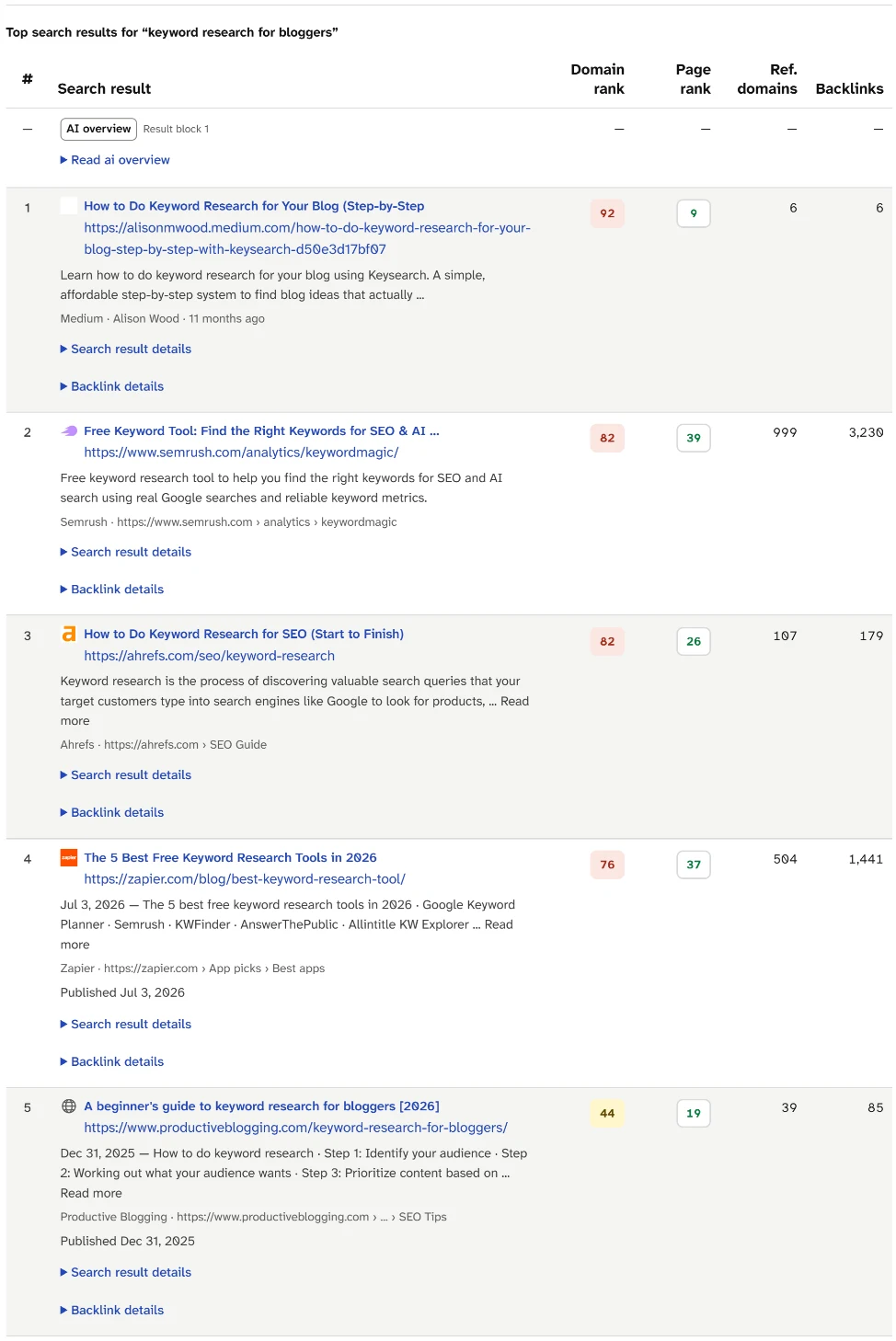Image resolution: width=896 pixels, height=1341 pixels.
Task: Click page rank badge 19
Action: point(694,1113)
